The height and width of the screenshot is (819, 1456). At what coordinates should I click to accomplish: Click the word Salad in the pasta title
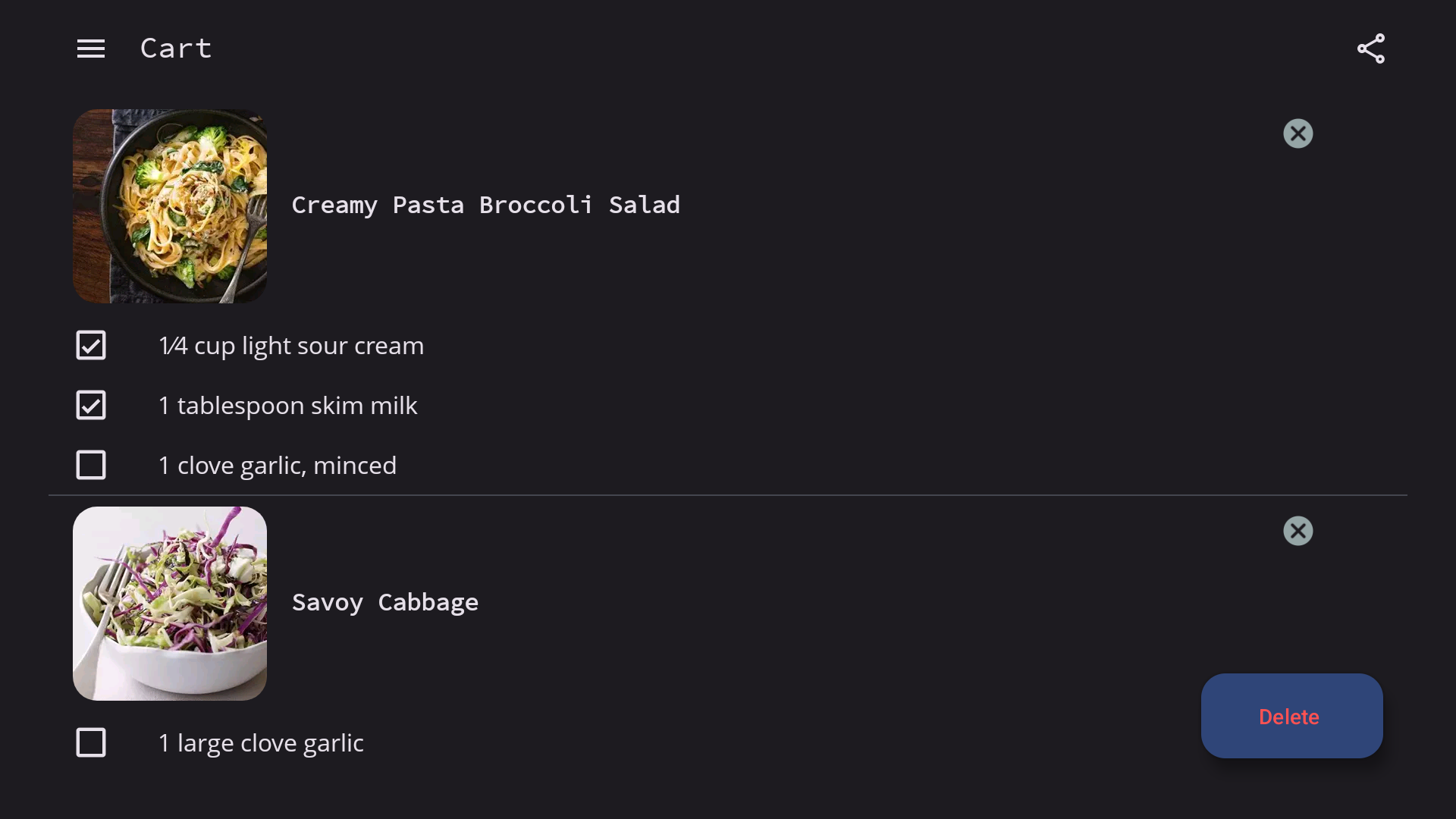click(644, 205)
